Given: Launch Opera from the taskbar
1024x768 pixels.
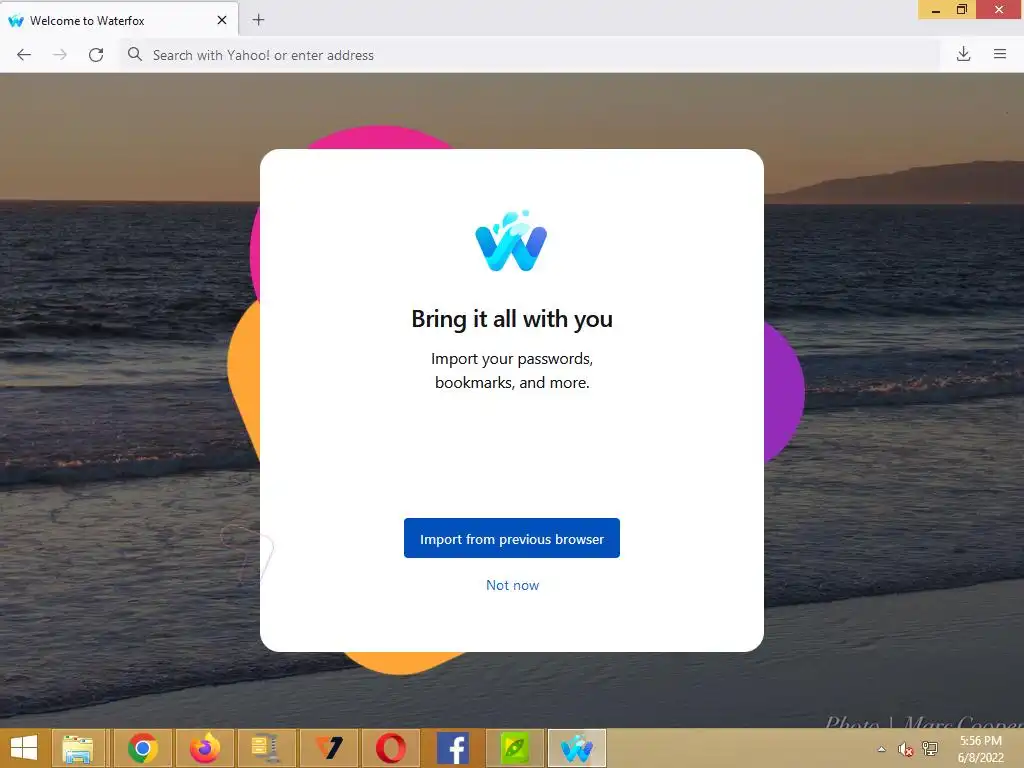Looking at the screenshot, I should (391, 748).
